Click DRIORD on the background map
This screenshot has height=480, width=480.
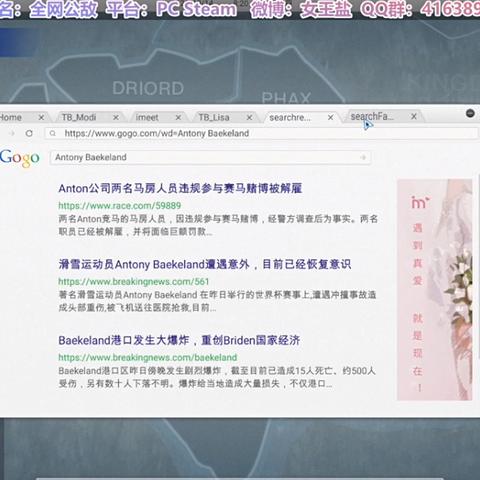click(x=148, y=88)
